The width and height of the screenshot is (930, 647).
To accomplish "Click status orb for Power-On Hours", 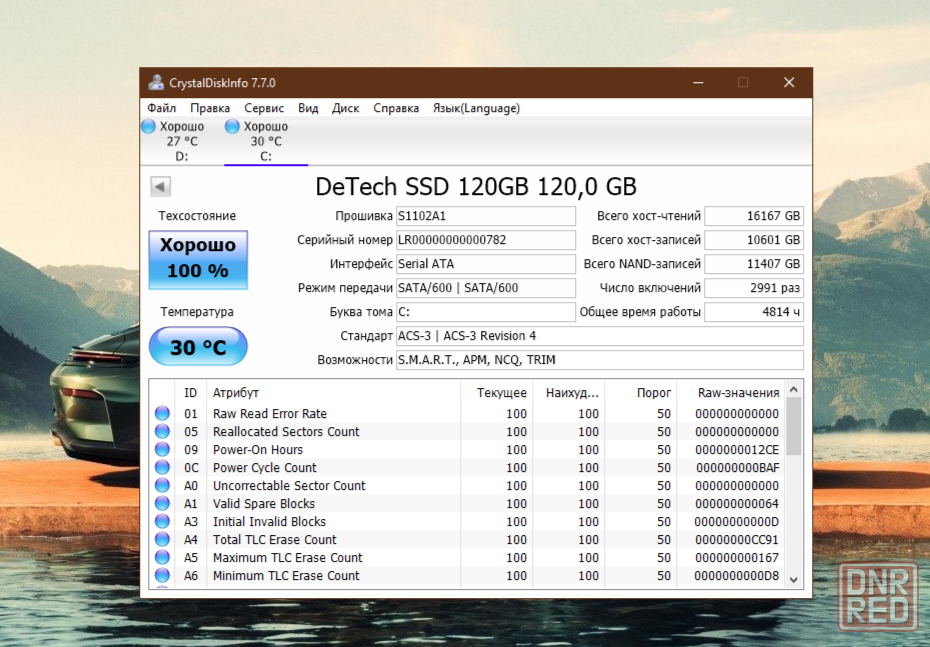I will point(162,450).
